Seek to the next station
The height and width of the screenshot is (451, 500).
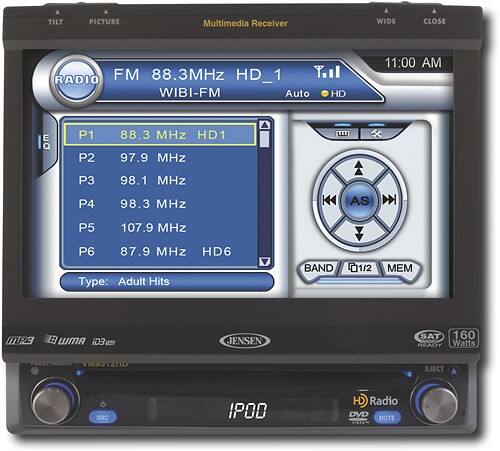pos(389,200)
